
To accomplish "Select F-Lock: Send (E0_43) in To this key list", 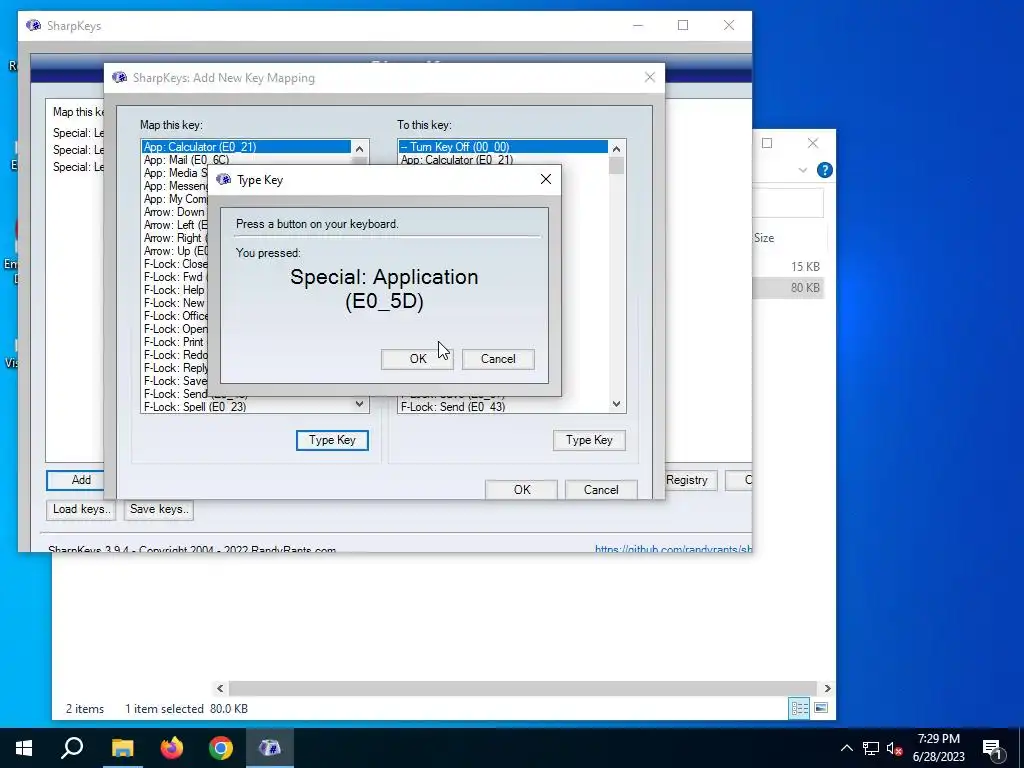I will point(504,406).
